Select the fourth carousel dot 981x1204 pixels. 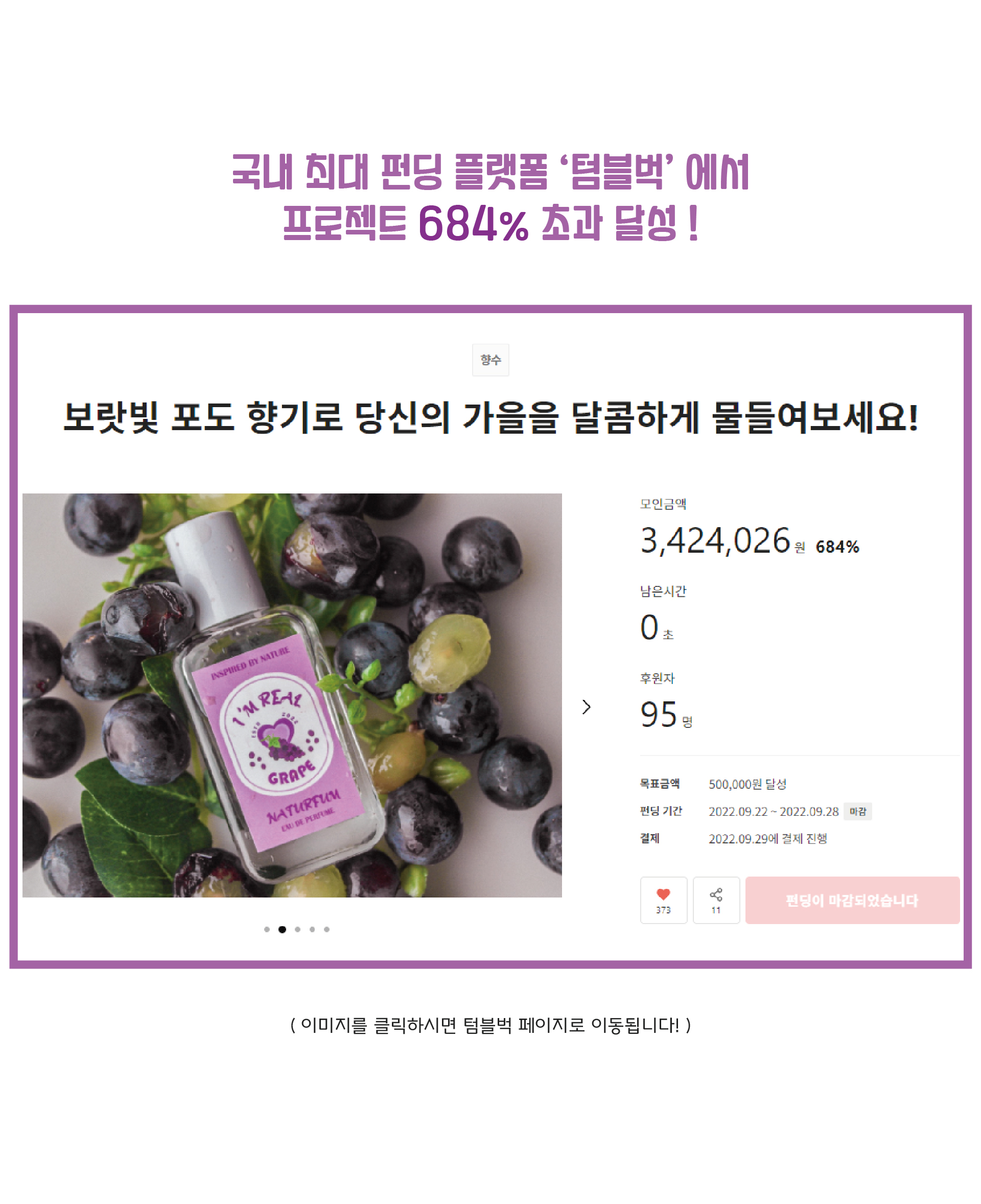[312, 929]
